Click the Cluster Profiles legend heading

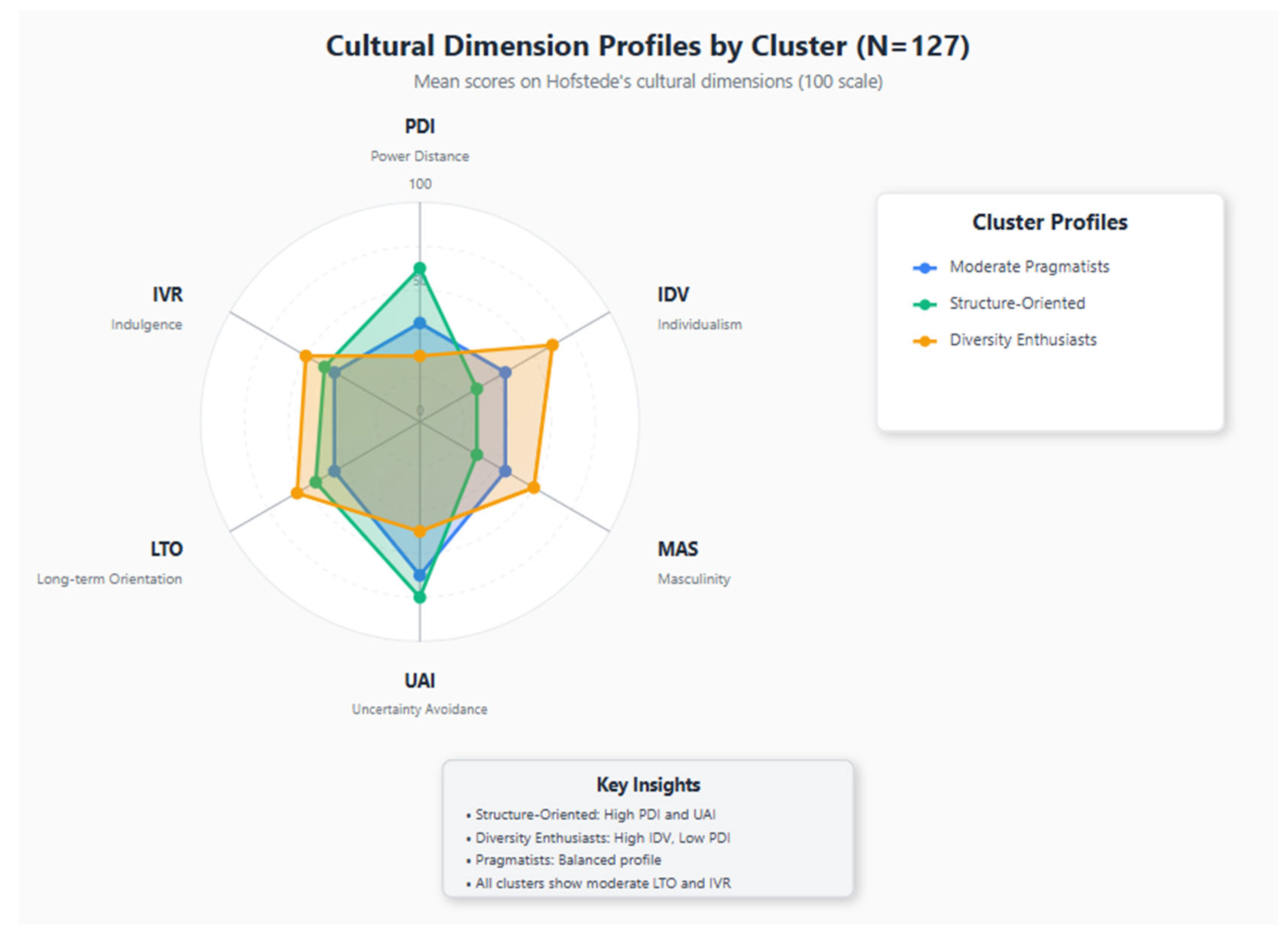1050,222
